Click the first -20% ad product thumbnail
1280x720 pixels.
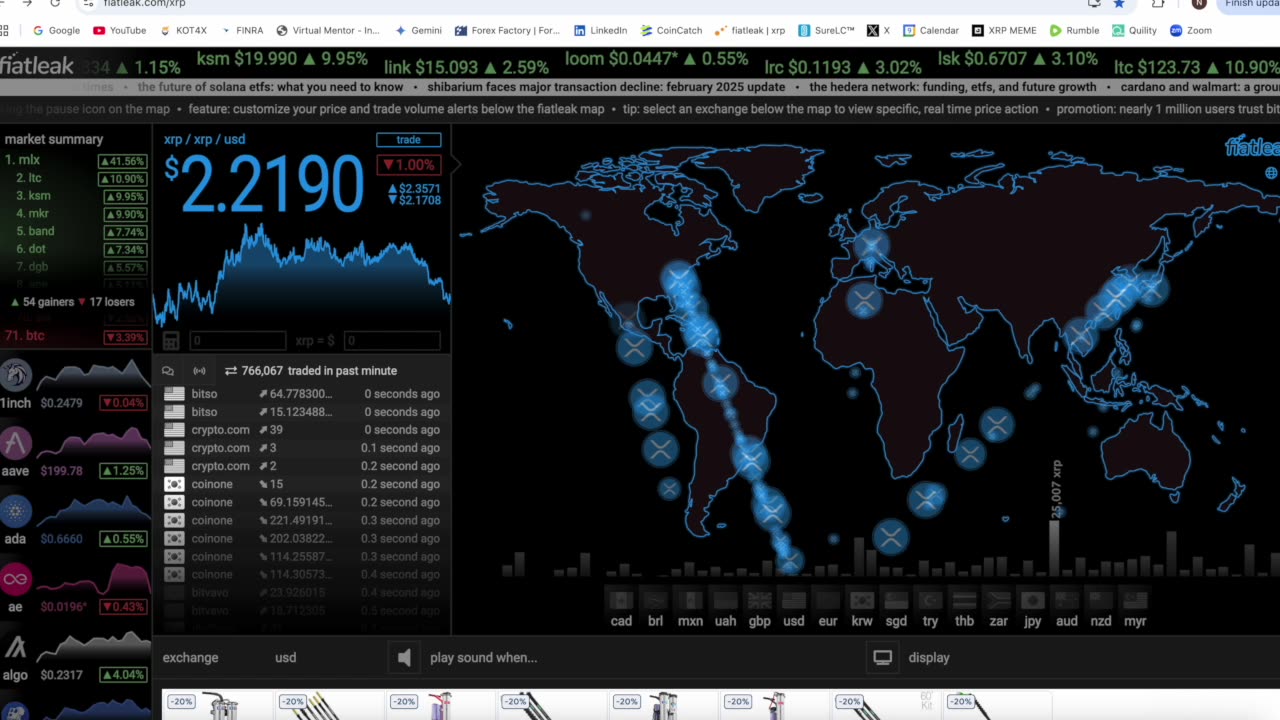point(216,705)
